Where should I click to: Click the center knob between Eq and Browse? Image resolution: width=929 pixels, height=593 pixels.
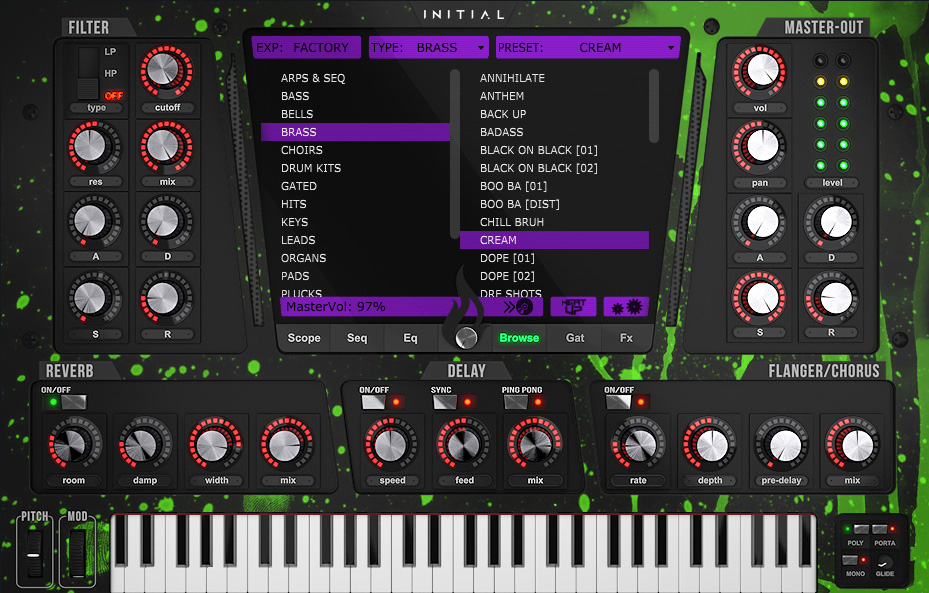[466, 338]
